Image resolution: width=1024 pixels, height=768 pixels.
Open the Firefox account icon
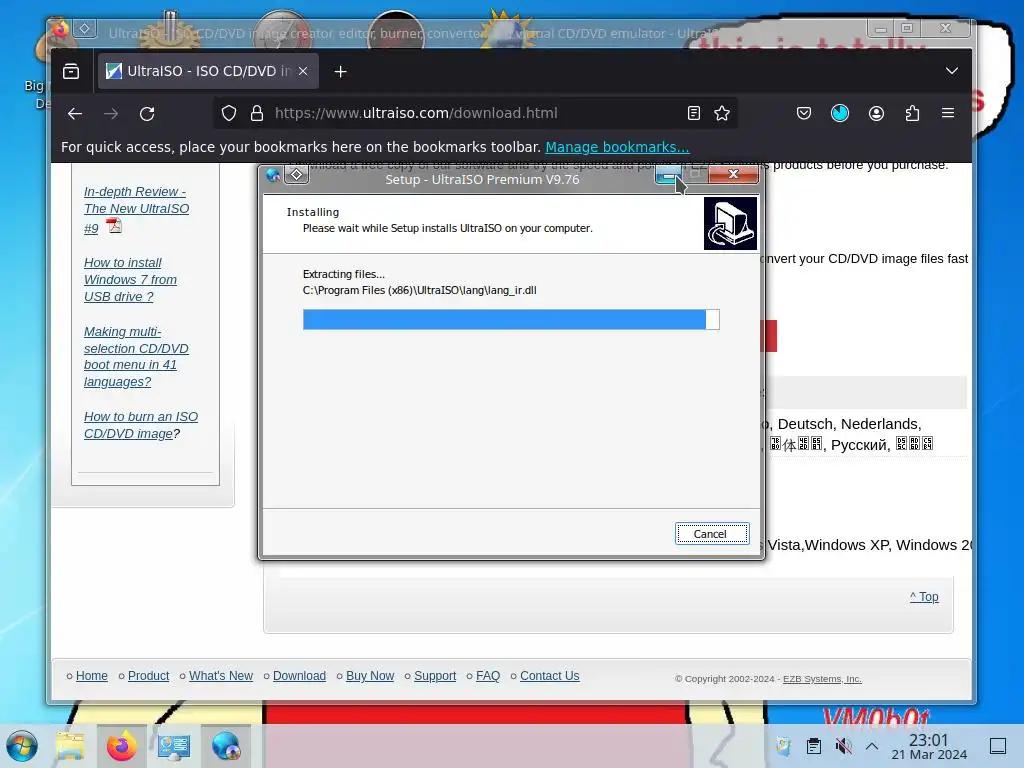coord(876,114)
